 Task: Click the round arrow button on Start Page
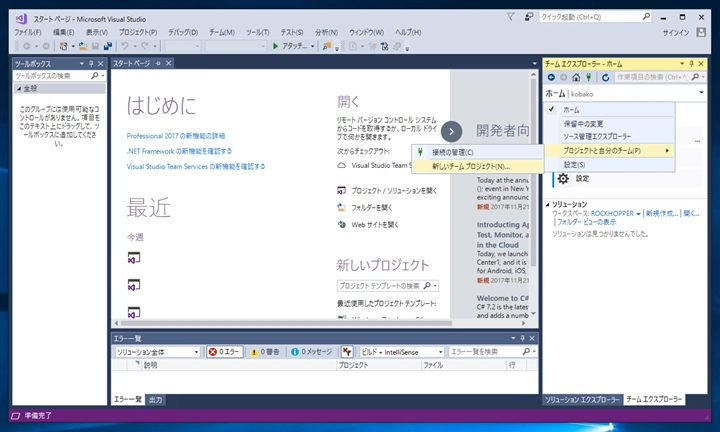(451, 132)
